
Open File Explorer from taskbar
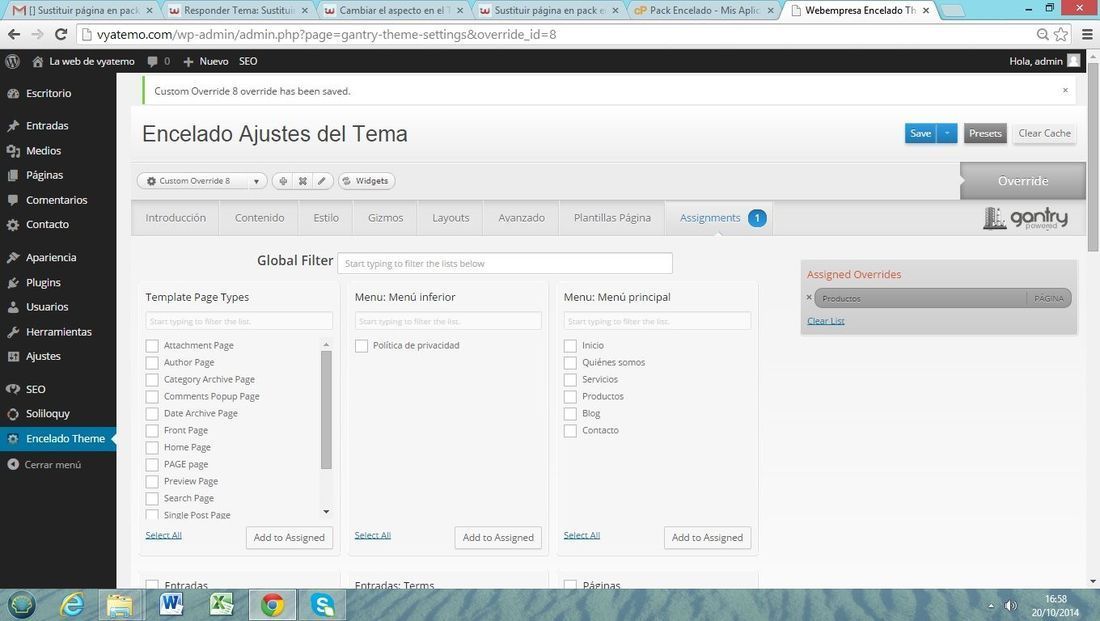pyautogui.click(x=120, y=604)
